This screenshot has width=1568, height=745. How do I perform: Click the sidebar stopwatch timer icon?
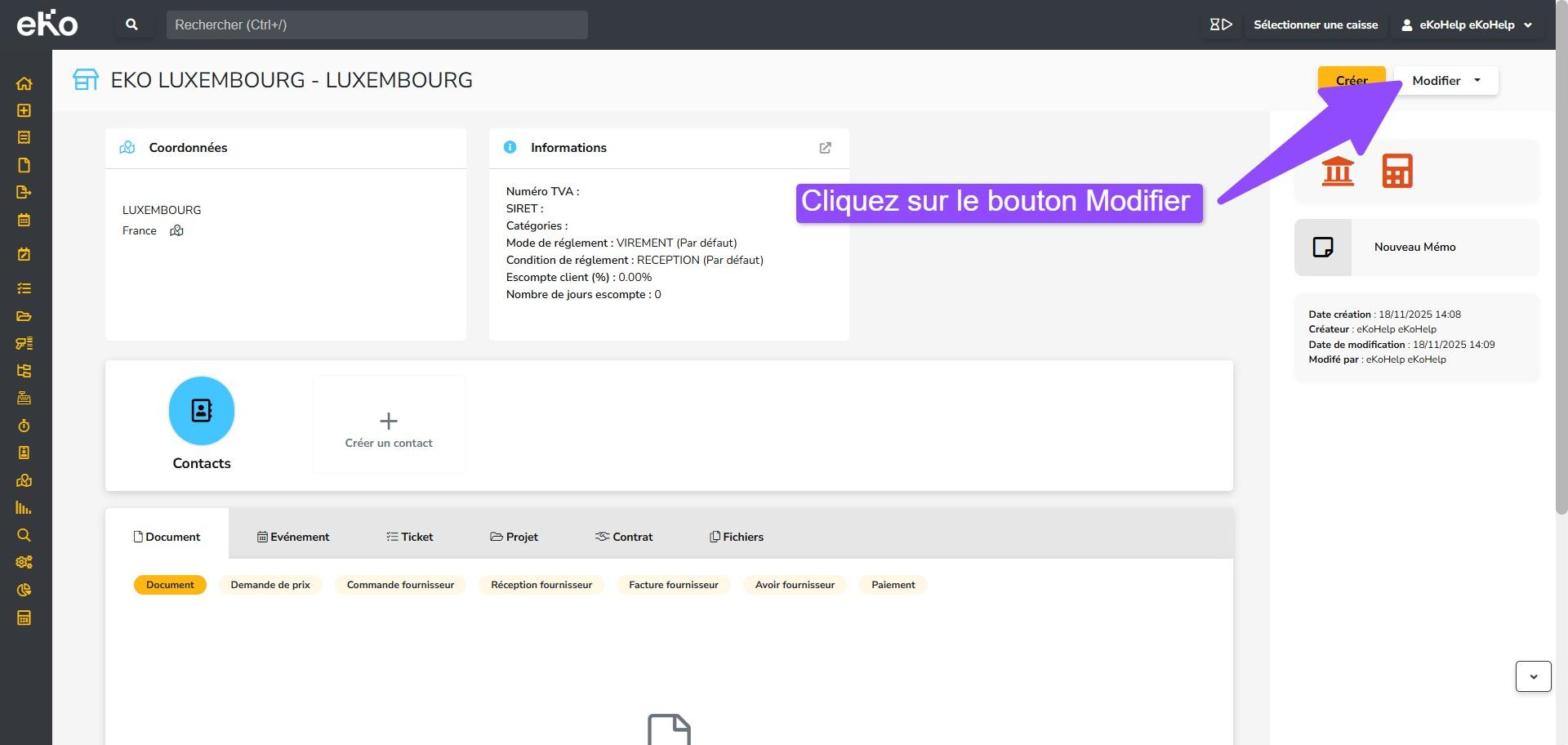(x=24, y=426)
